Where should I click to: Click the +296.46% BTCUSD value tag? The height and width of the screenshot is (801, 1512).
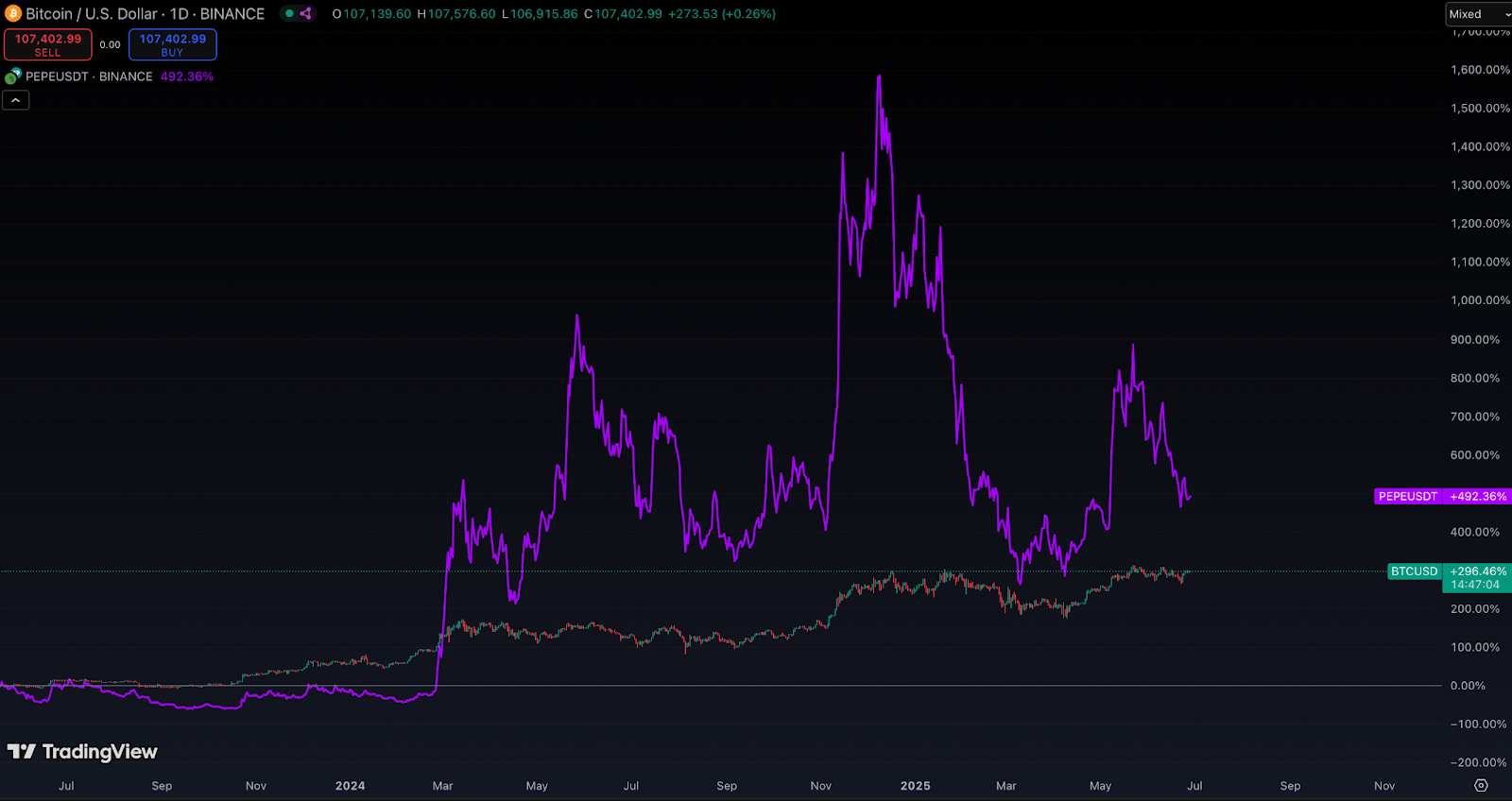(x=1478, y=571)
